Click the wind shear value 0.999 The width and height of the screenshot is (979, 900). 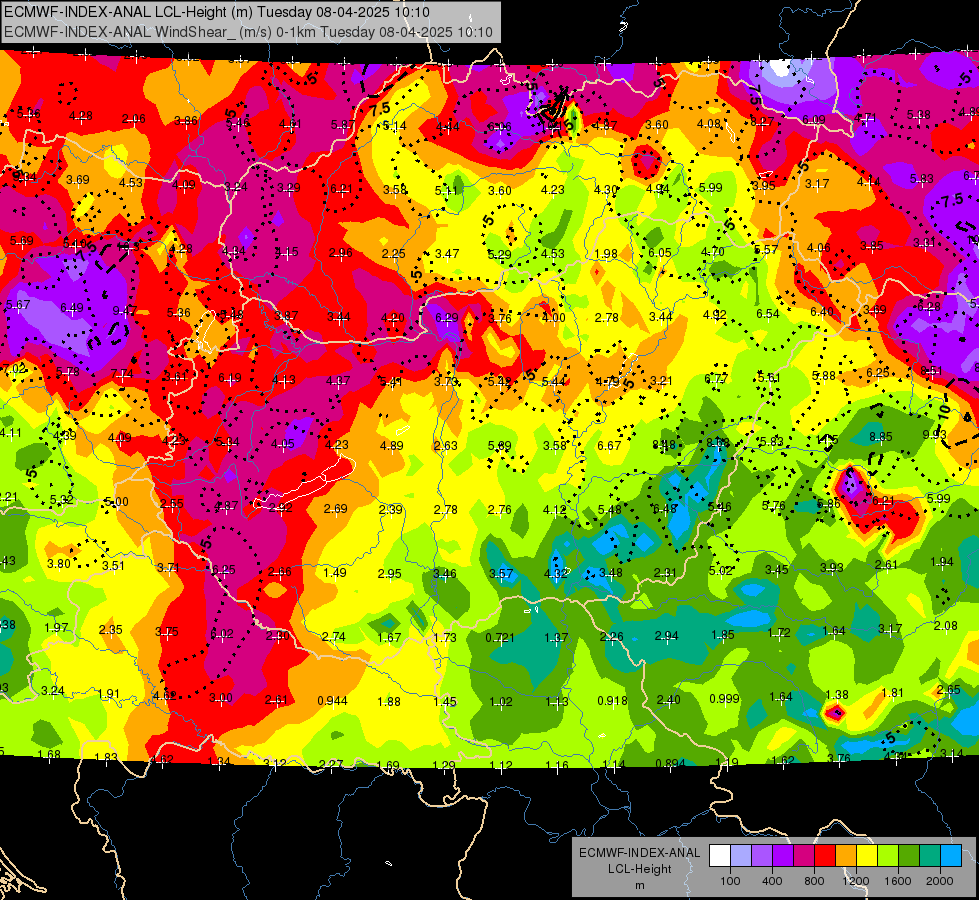[x=724, y=698]
